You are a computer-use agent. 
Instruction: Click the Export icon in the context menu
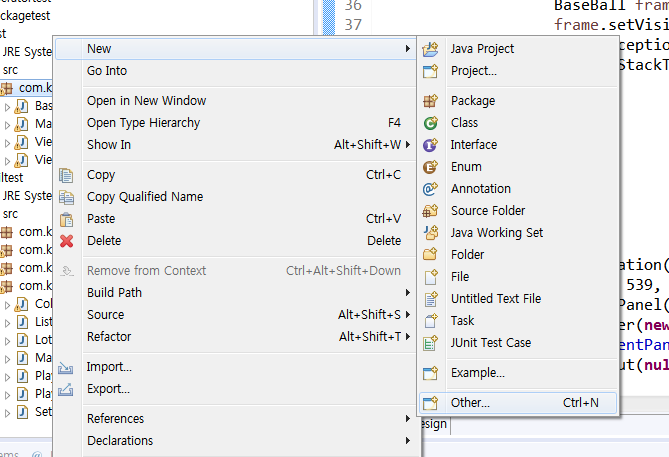[x=66, y=389]
